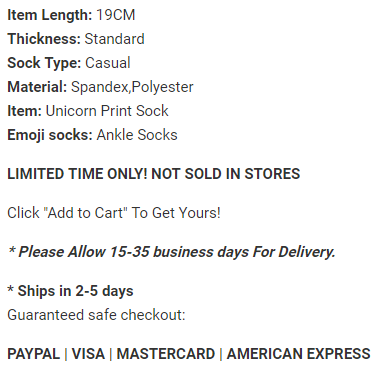Viewport: 377px width, 370px height.
Task: Click the Casual sock type value
Action: click(108, 63)
